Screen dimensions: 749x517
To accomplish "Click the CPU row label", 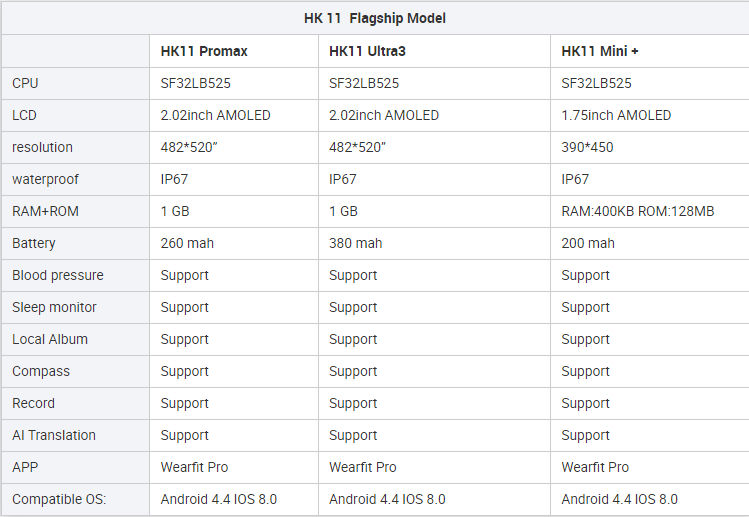I will click(x=25, y=83).
